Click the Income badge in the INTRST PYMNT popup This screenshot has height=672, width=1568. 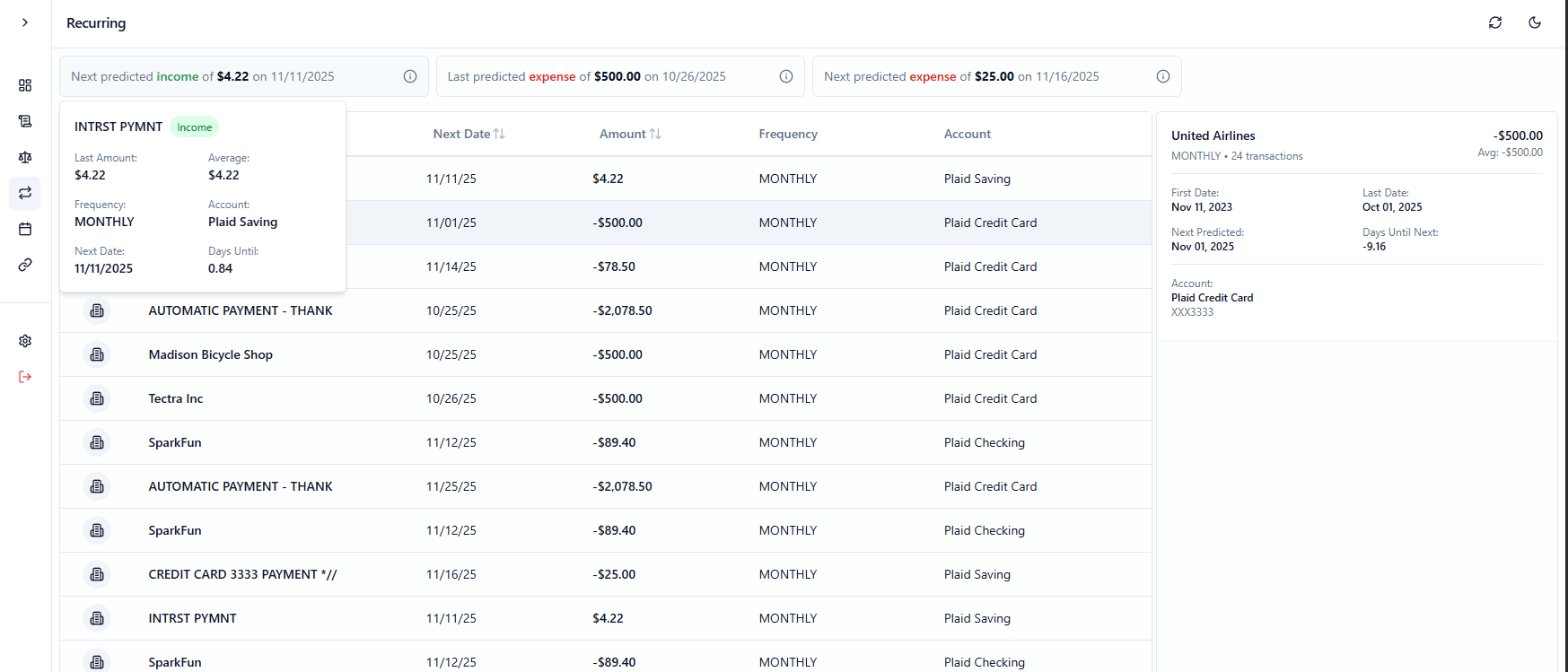point(195,127)
